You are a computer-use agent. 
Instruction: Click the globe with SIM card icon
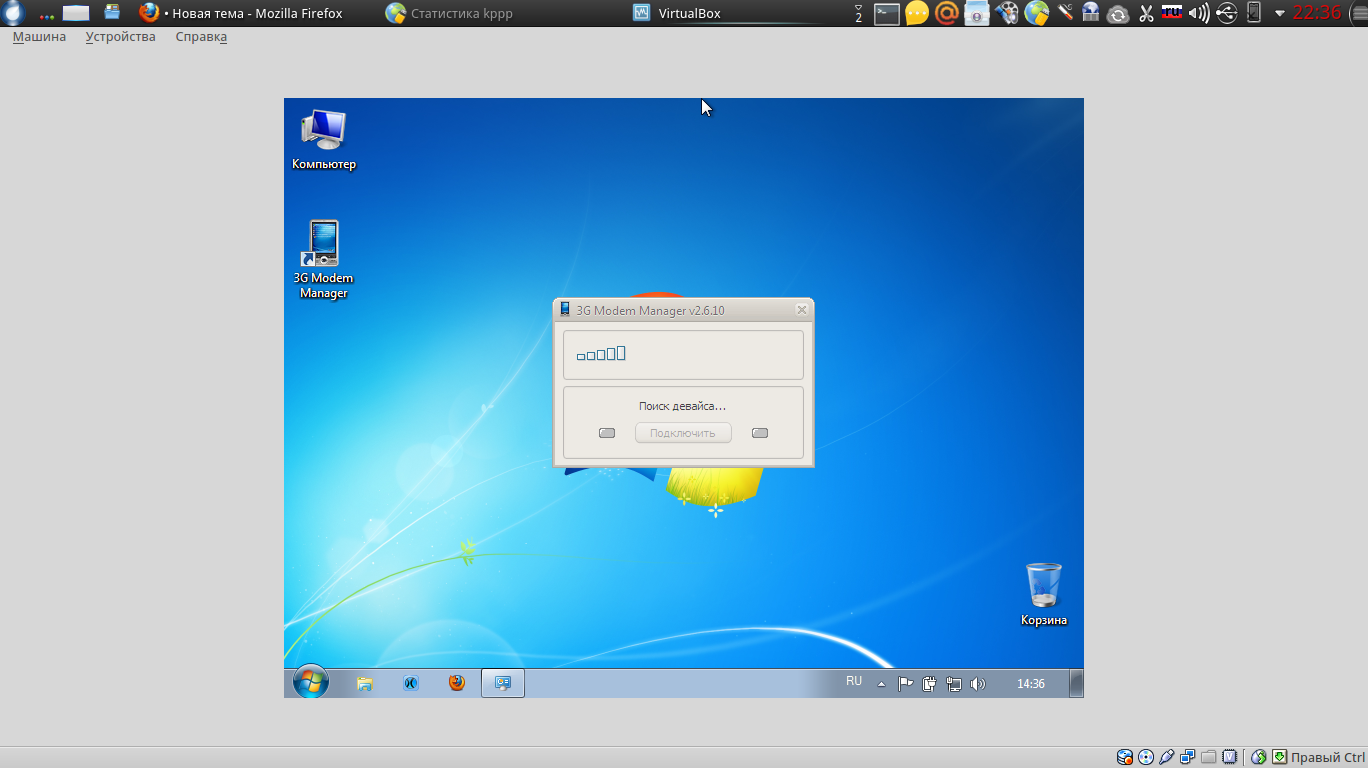(1036, 13)
